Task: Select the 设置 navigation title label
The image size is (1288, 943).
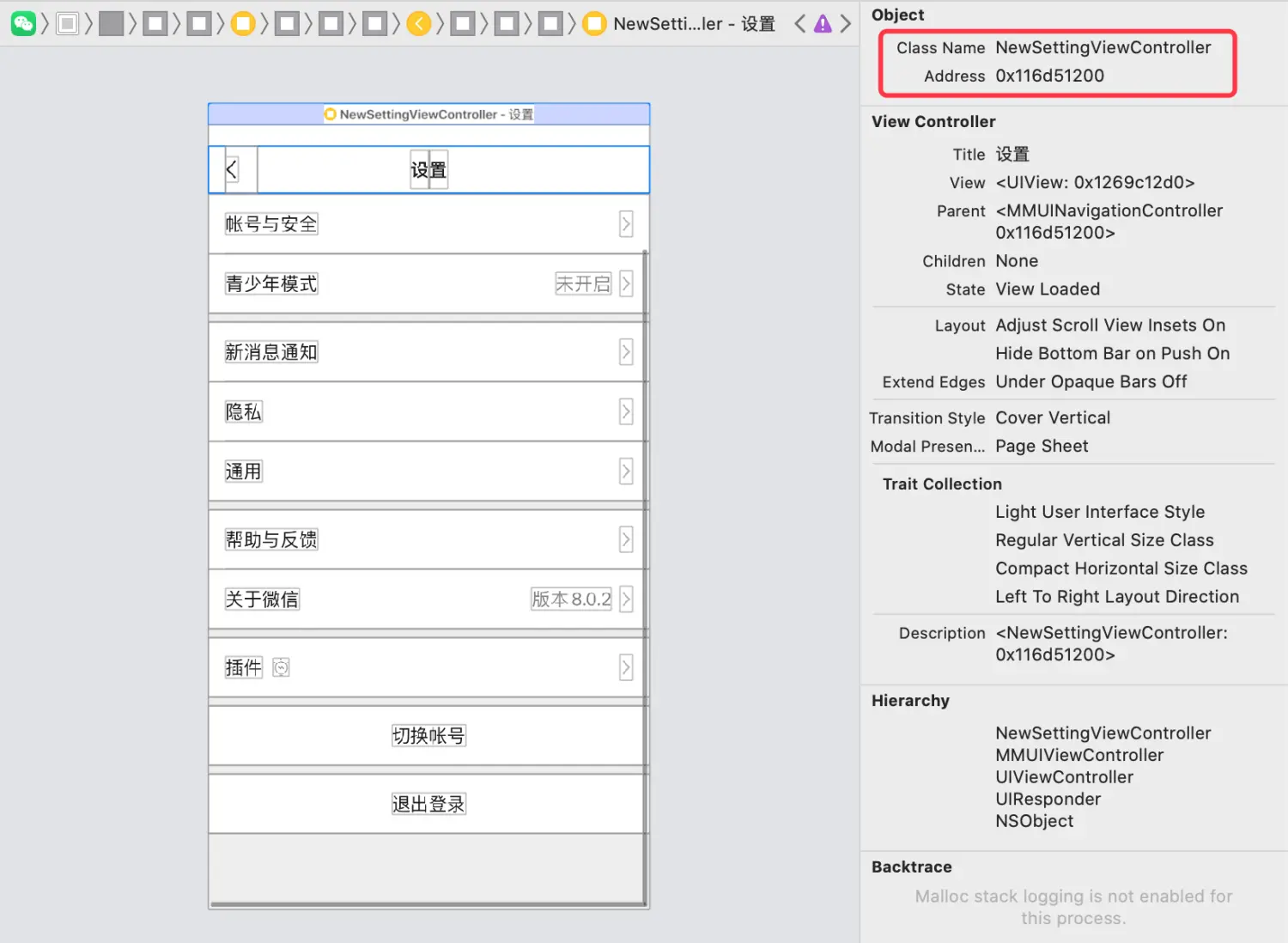Action: 428,170
